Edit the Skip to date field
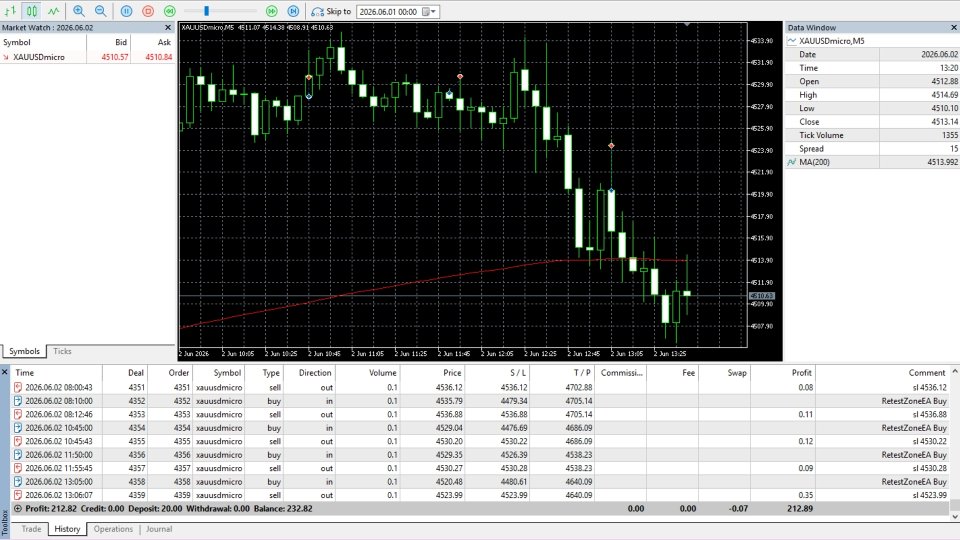Screen dimensions: 960x540 389,12
